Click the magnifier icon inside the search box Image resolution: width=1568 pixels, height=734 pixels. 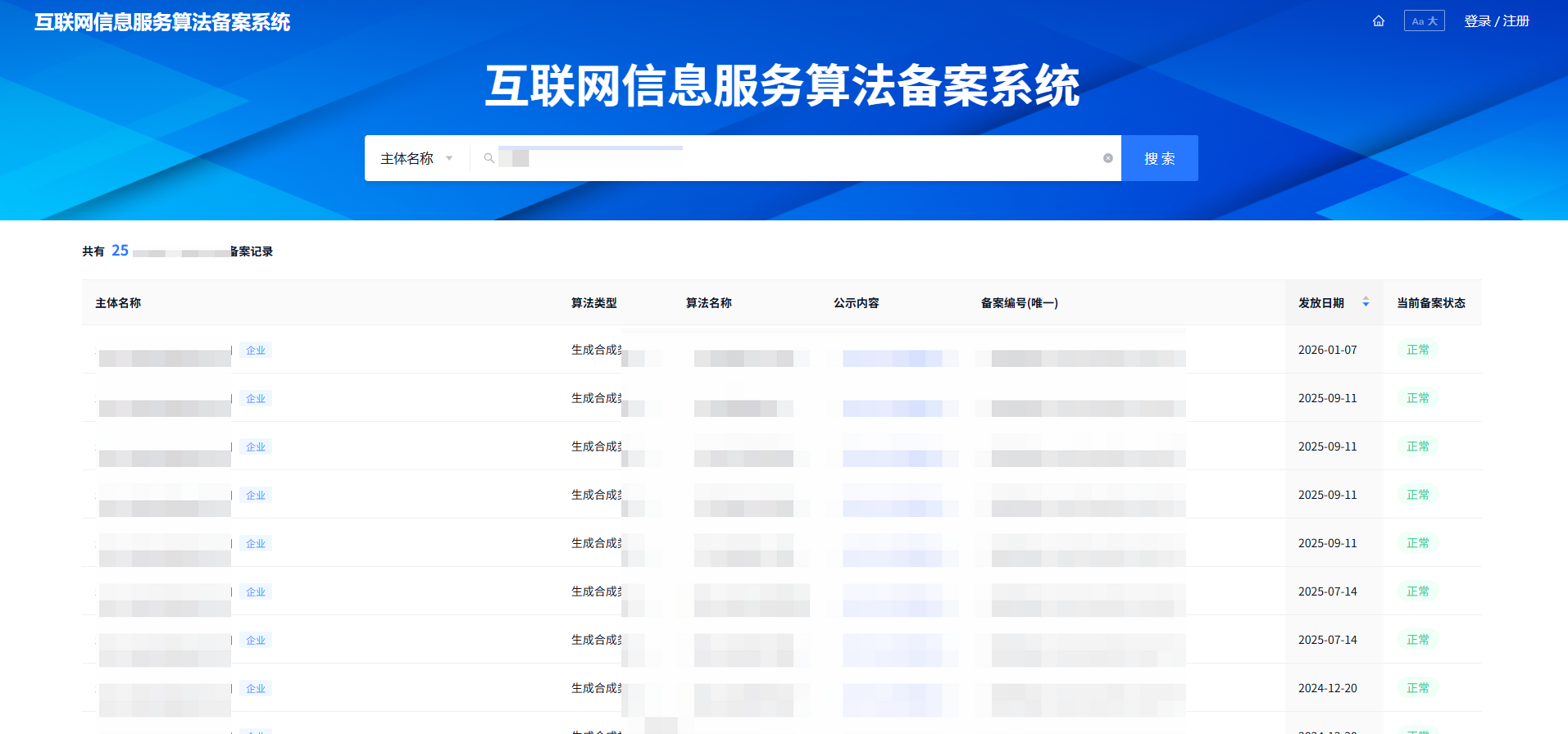click(x=489, y=158)
